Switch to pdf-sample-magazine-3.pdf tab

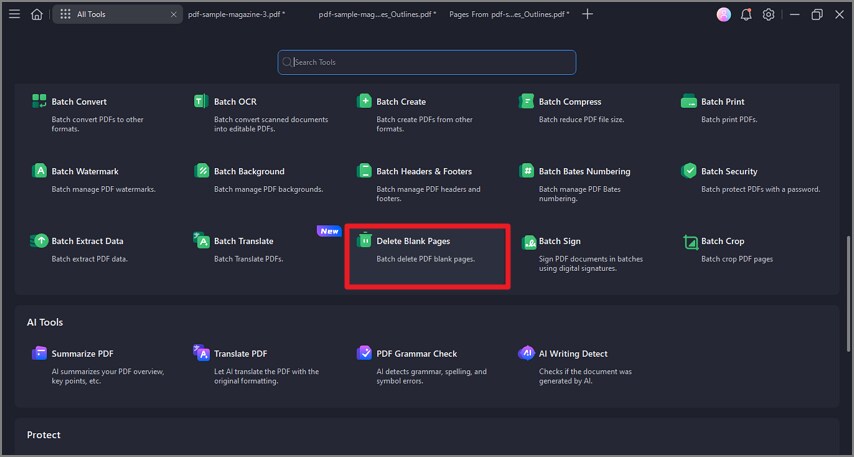236,14
